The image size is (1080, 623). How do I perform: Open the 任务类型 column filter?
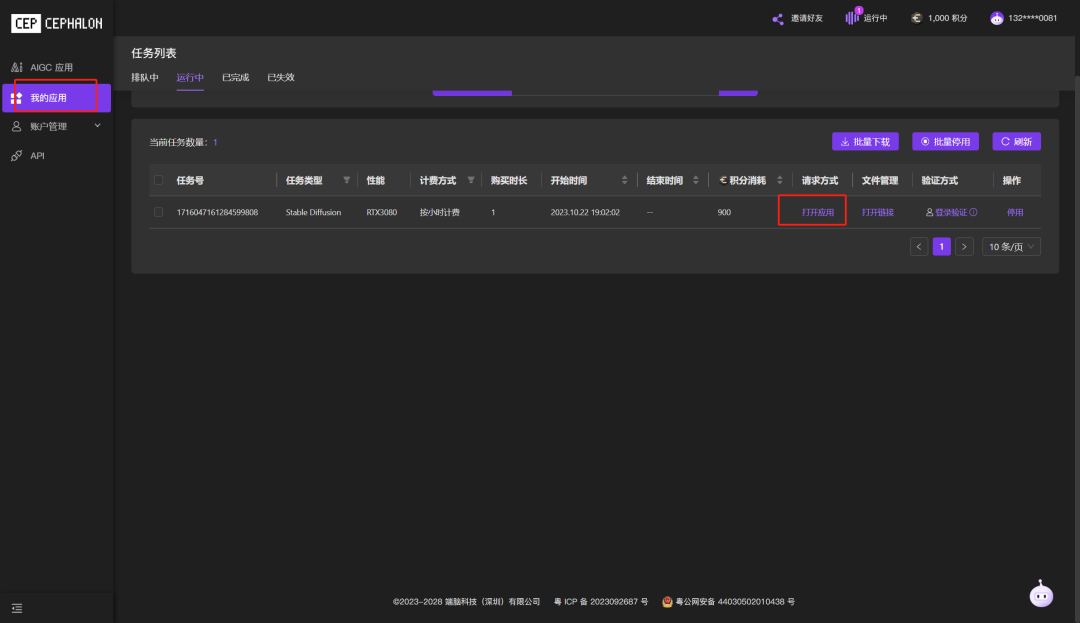tap(347, 181)
